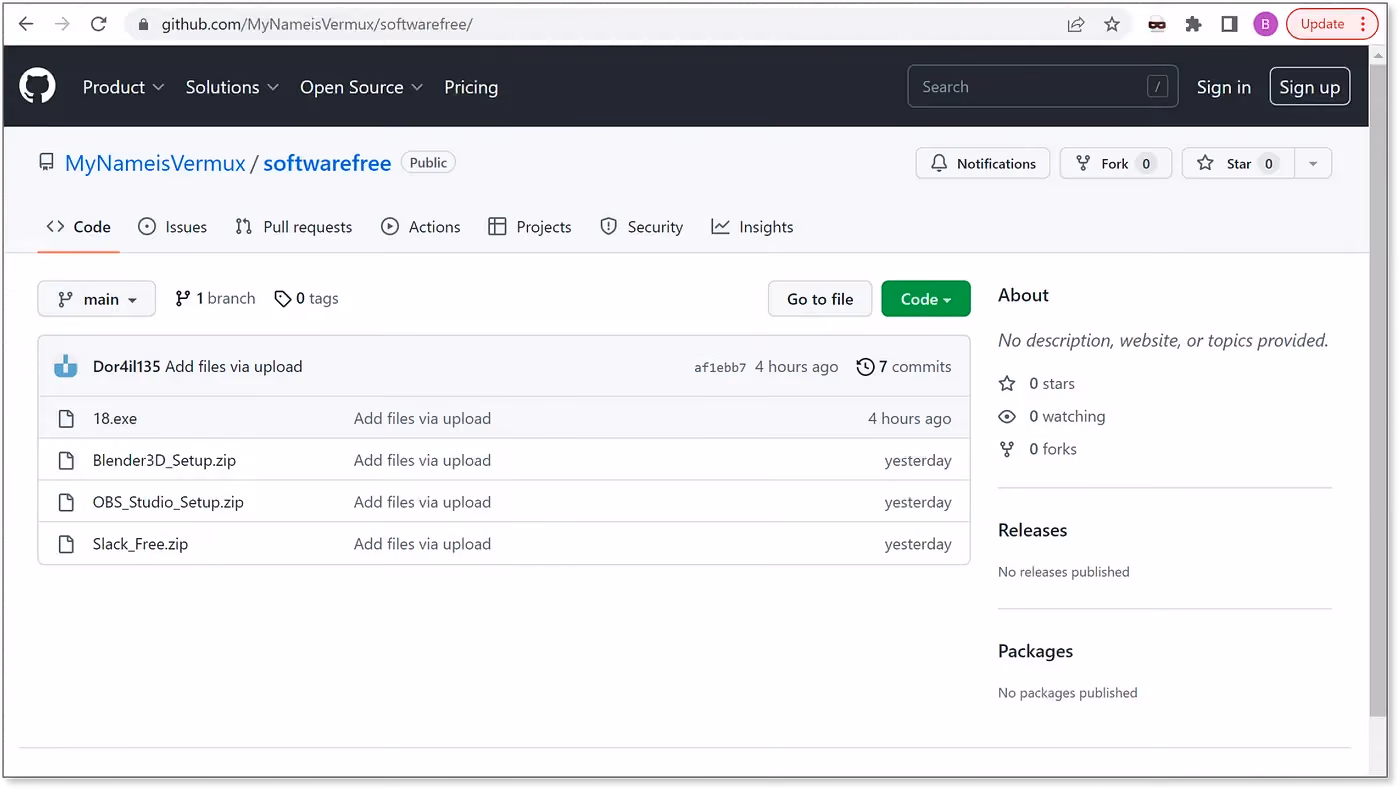Click the GitHub search field

tap(1042, 87)
